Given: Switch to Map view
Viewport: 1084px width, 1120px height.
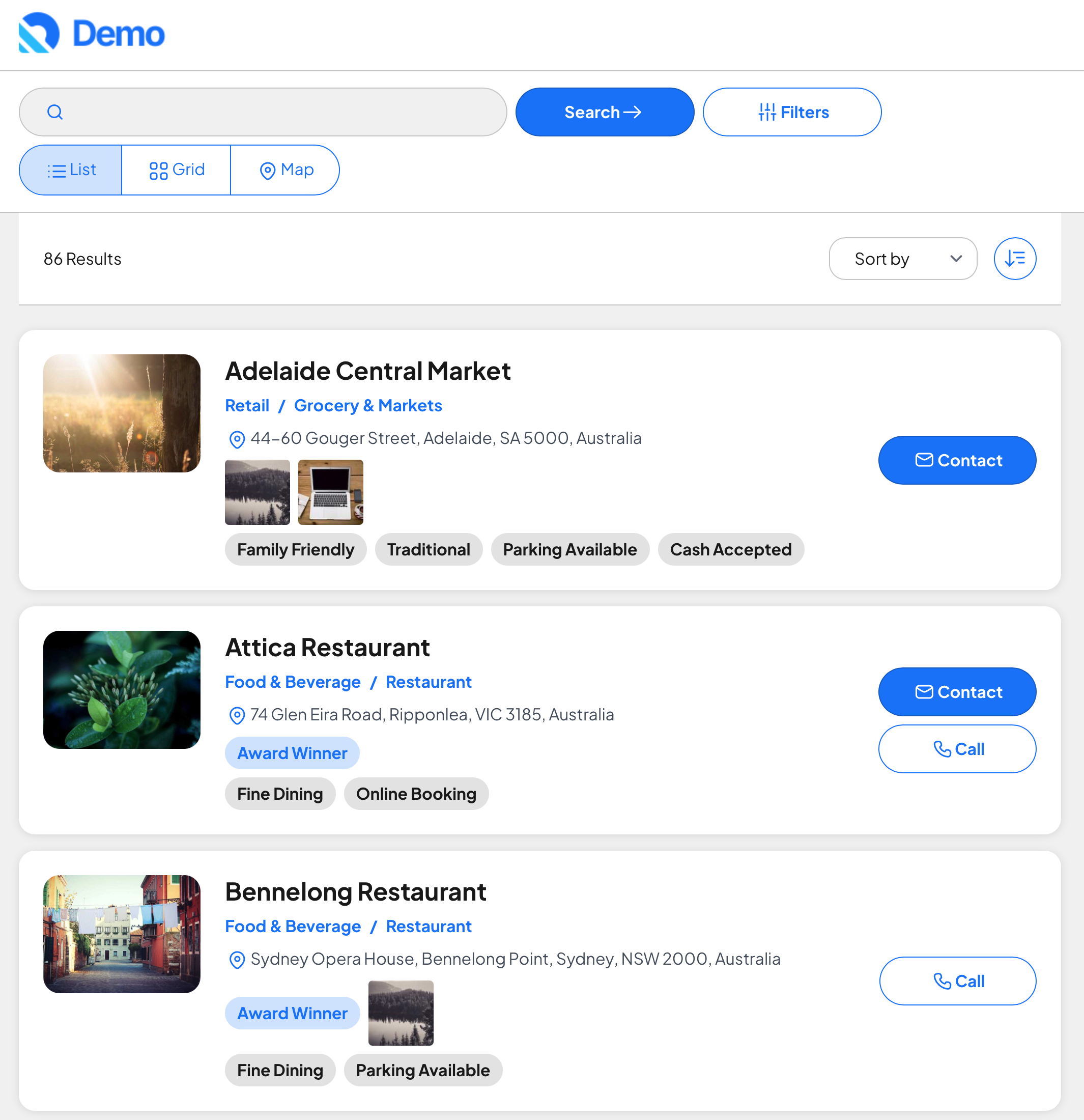Looking at the screenshot, I should [285, 170].
